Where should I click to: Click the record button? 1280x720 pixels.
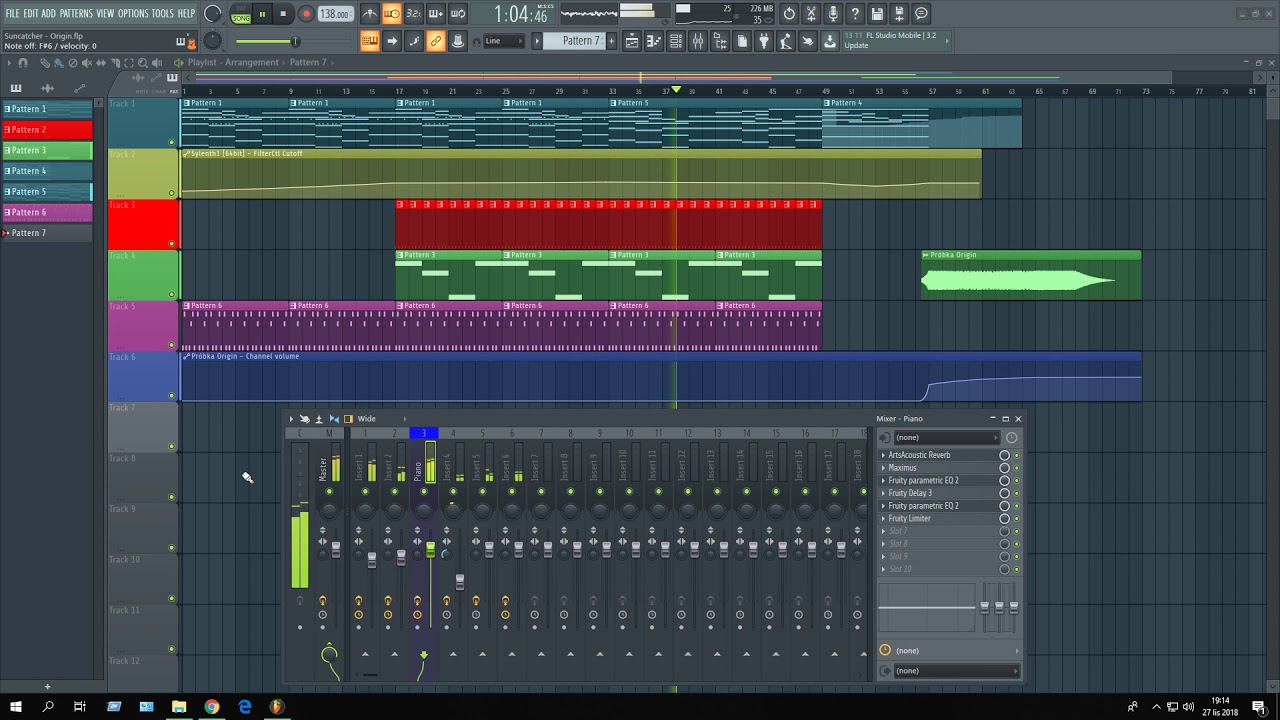coord(306,14)
